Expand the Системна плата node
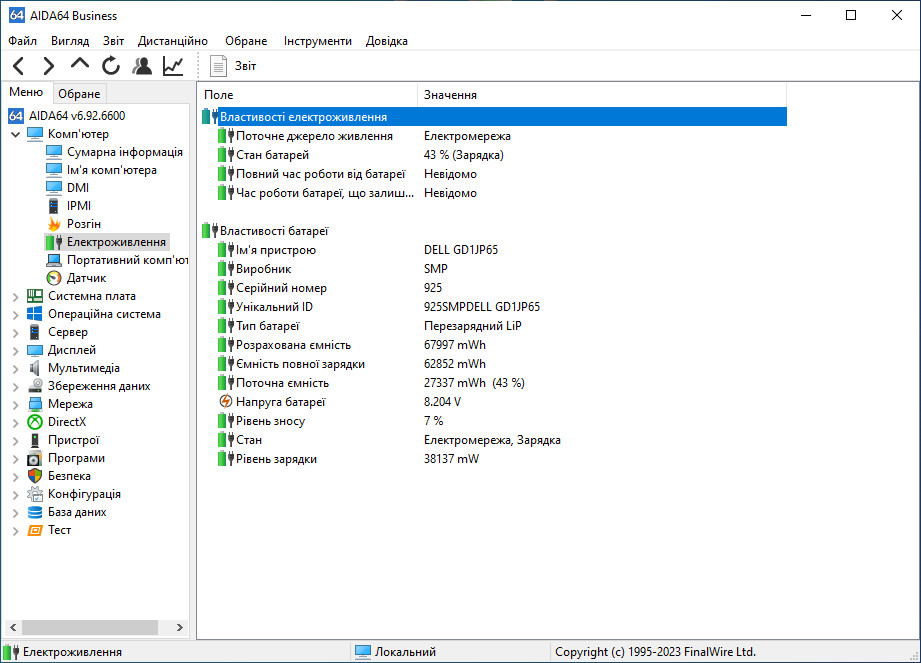This screenshot has height=663, width=921. [15, 296]
